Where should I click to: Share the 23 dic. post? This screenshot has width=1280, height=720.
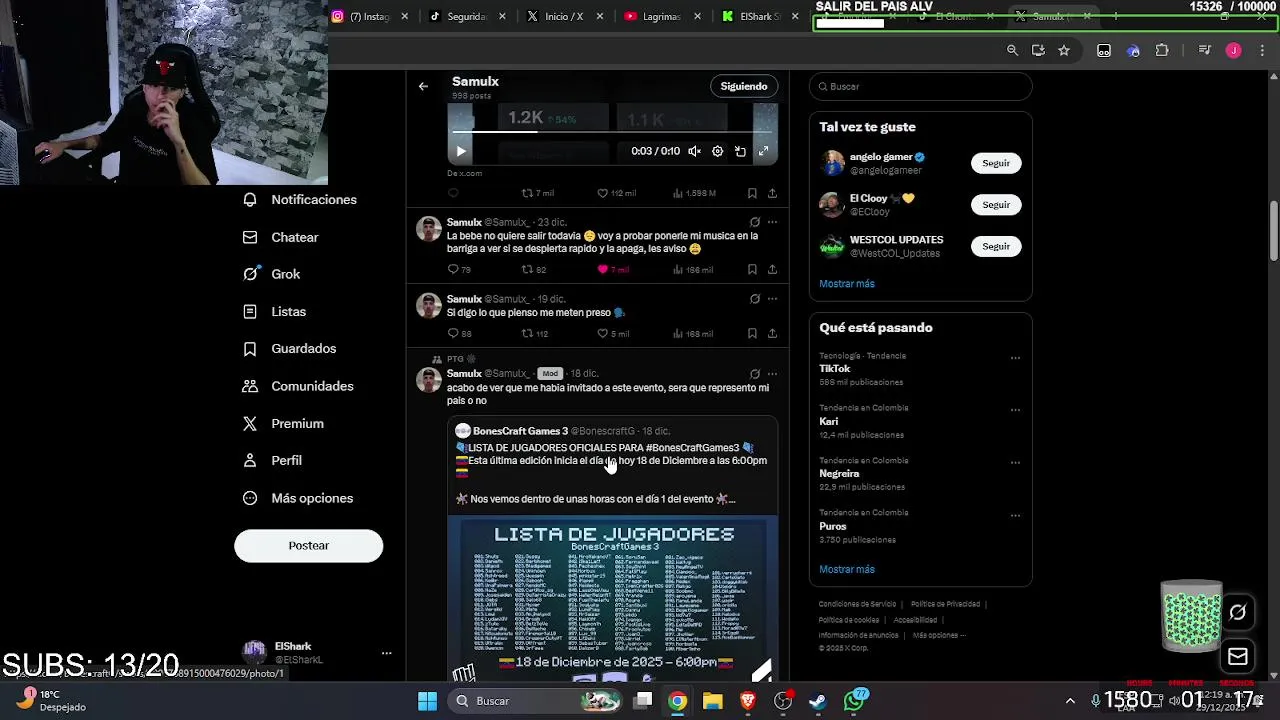(x=772, y=270)
